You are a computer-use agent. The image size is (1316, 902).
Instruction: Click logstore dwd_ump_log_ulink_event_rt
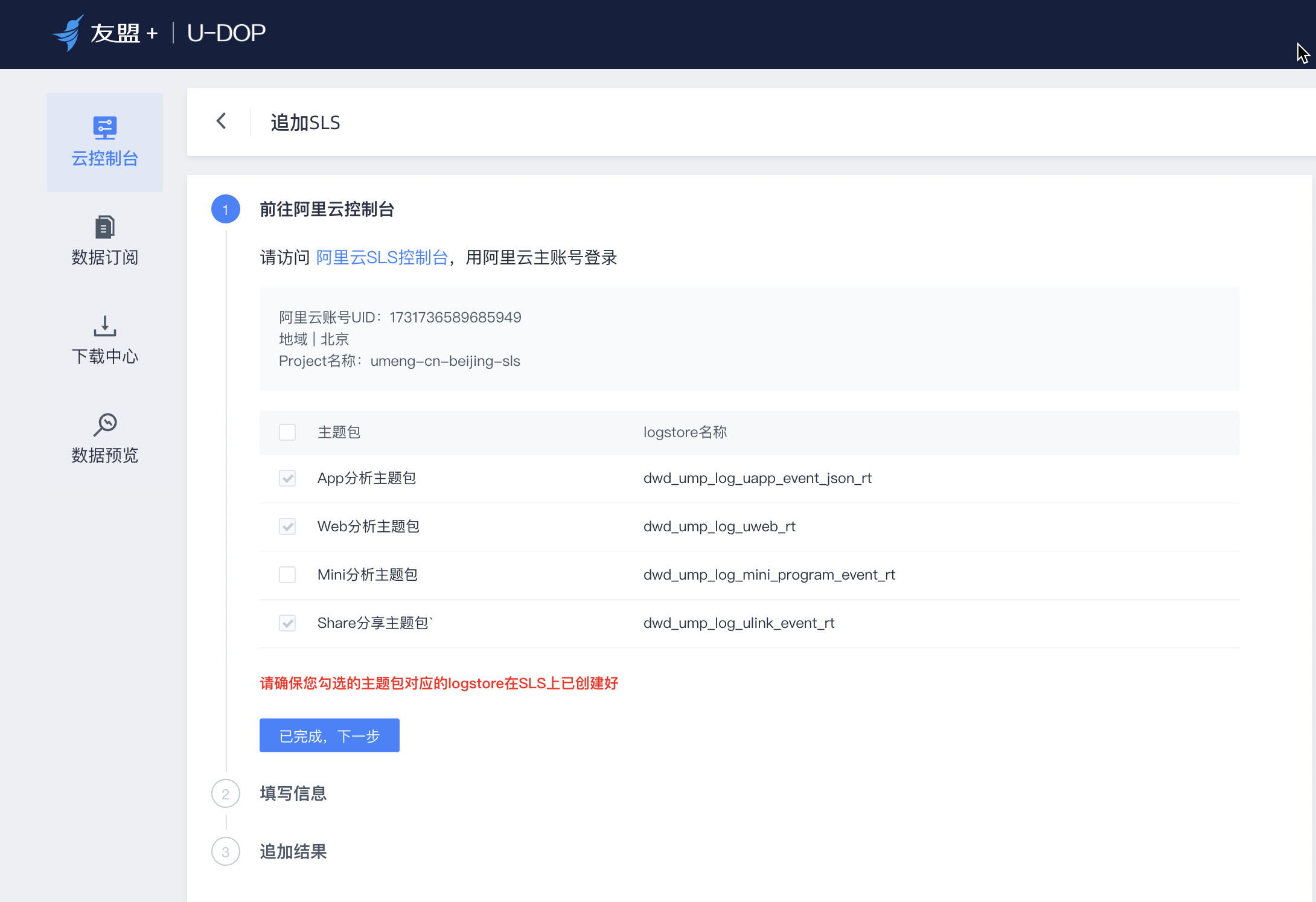point(739,623)
